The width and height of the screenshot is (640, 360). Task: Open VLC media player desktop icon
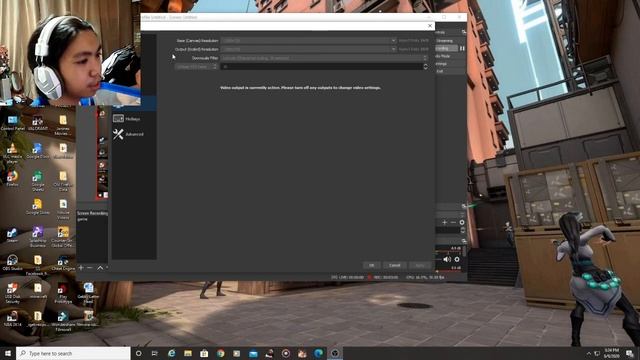[12, 153]
